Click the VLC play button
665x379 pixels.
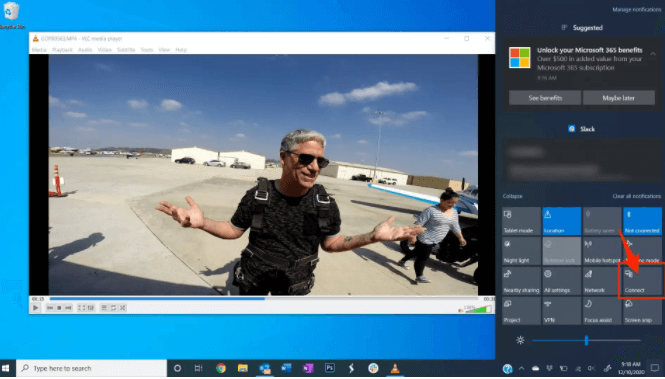[36, 309]
